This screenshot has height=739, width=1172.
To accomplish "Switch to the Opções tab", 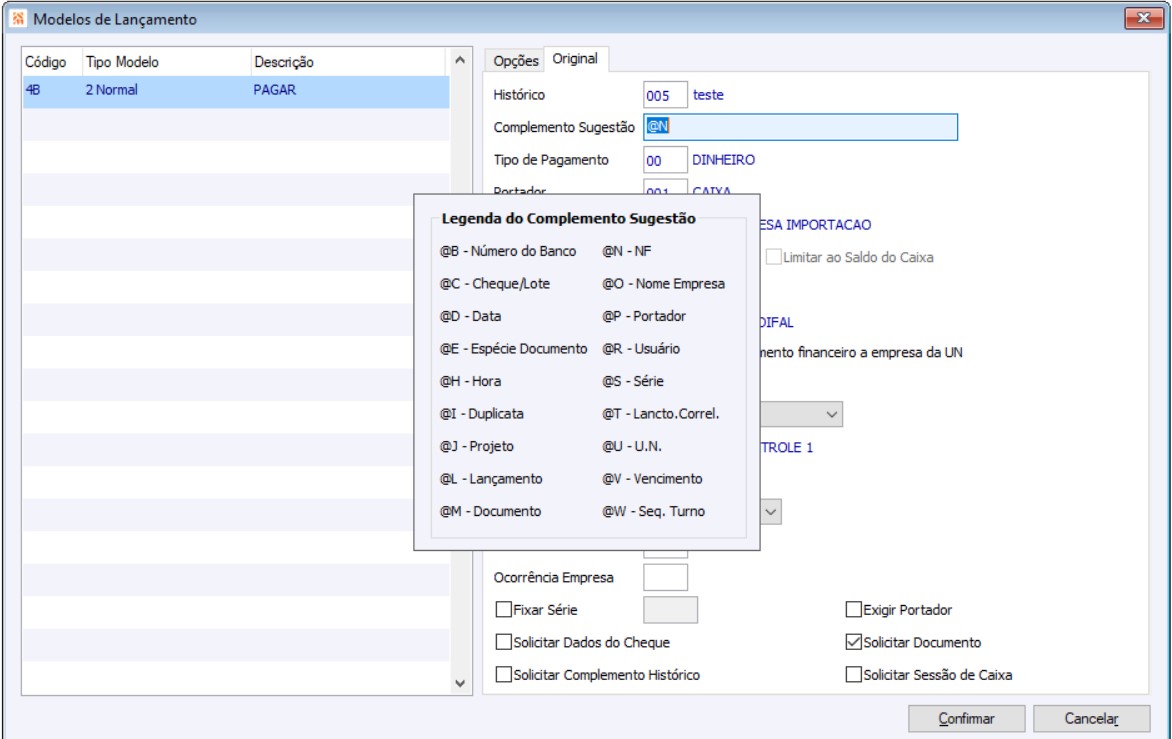I will pyautogui.click(x=516, y=61).
